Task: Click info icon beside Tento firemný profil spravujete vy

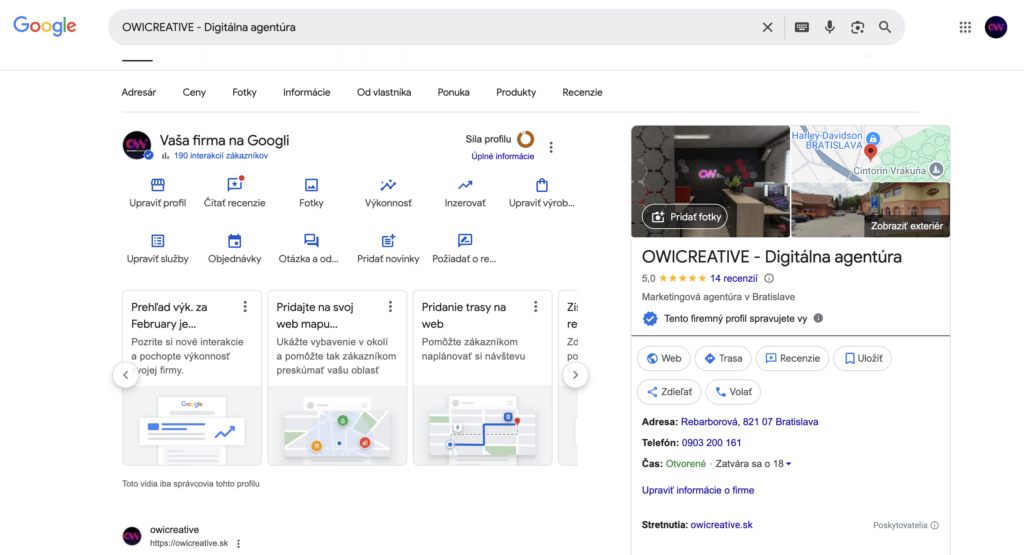Action: [x=818, y=319]
